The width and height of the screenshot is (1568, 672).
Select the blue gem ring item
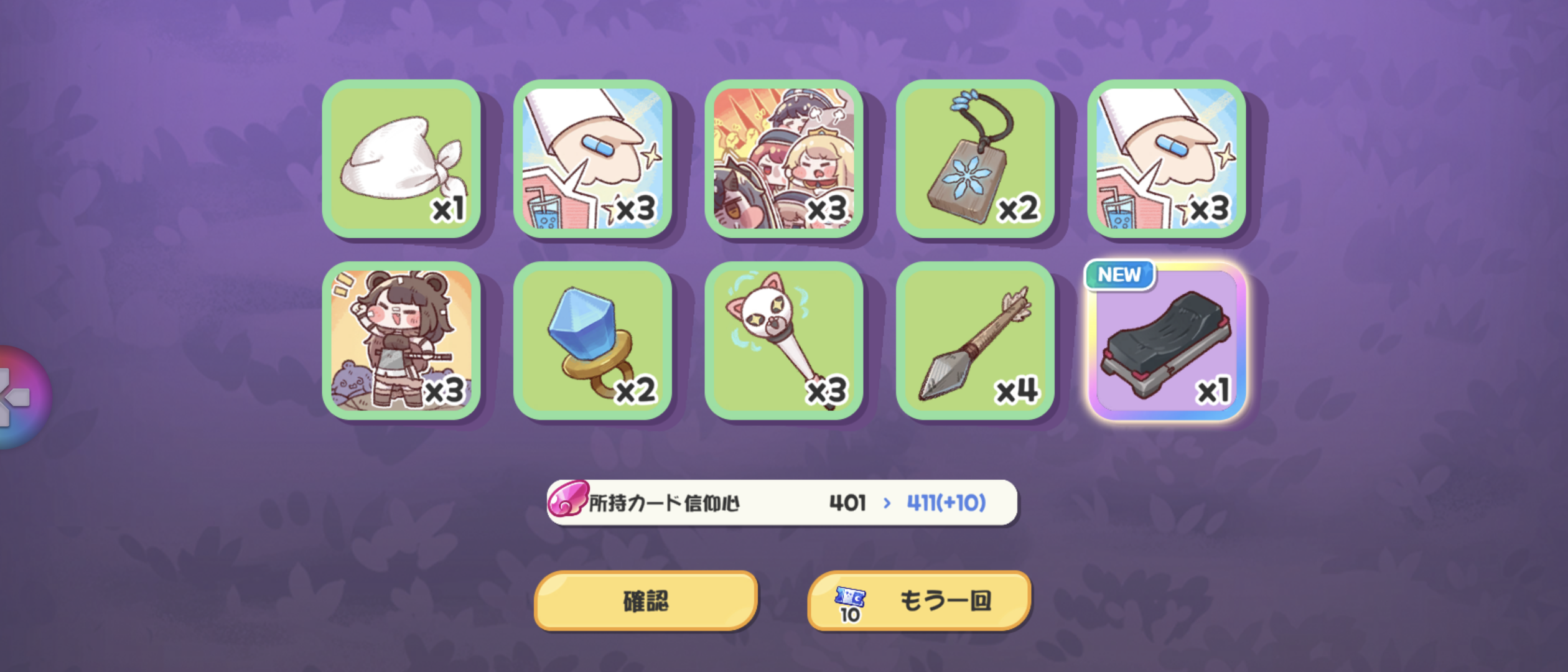point(592,340)
